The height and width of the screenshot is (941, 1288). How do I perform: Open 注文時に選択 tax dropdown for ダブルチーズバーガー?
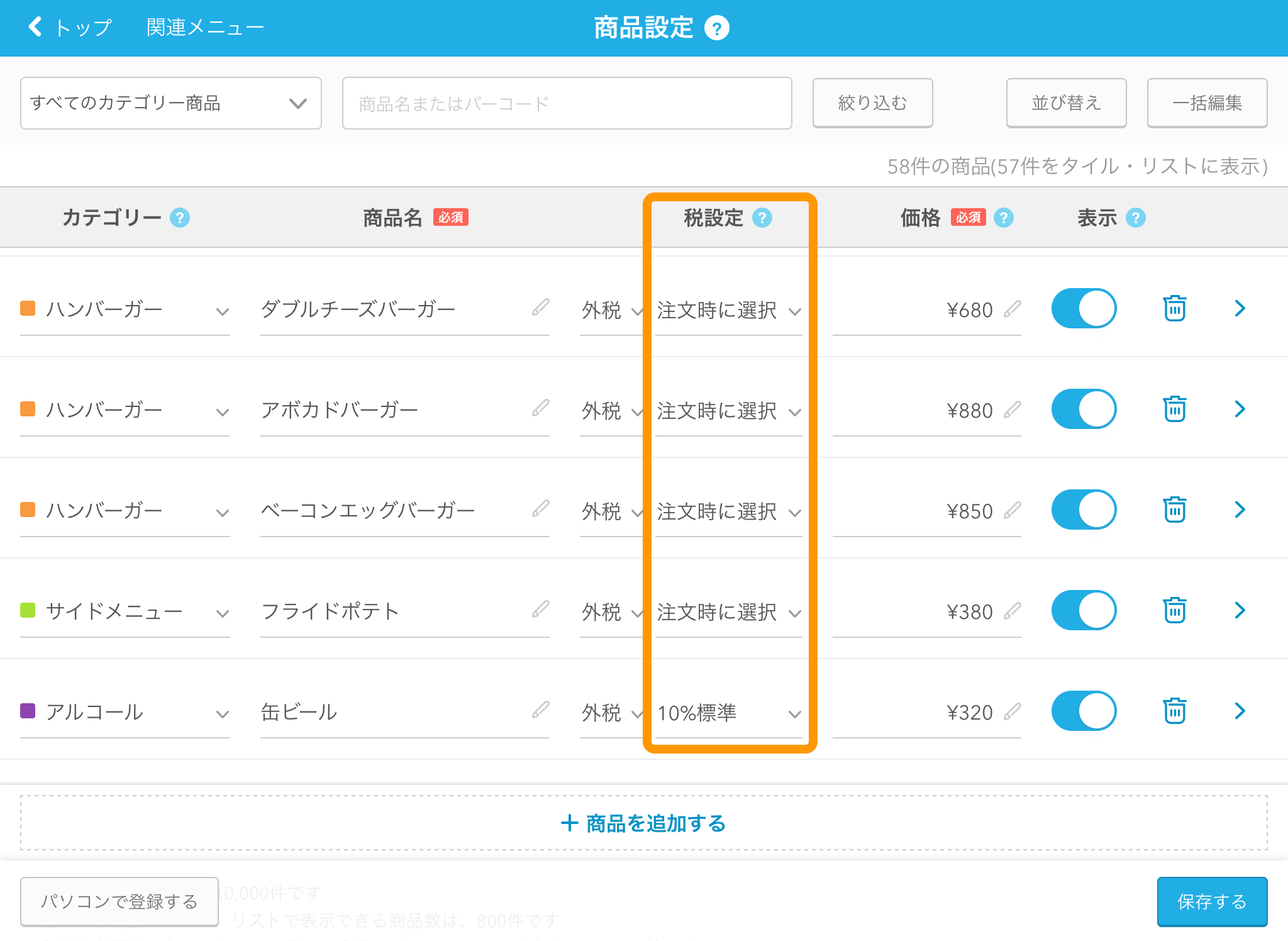point(729,310)
